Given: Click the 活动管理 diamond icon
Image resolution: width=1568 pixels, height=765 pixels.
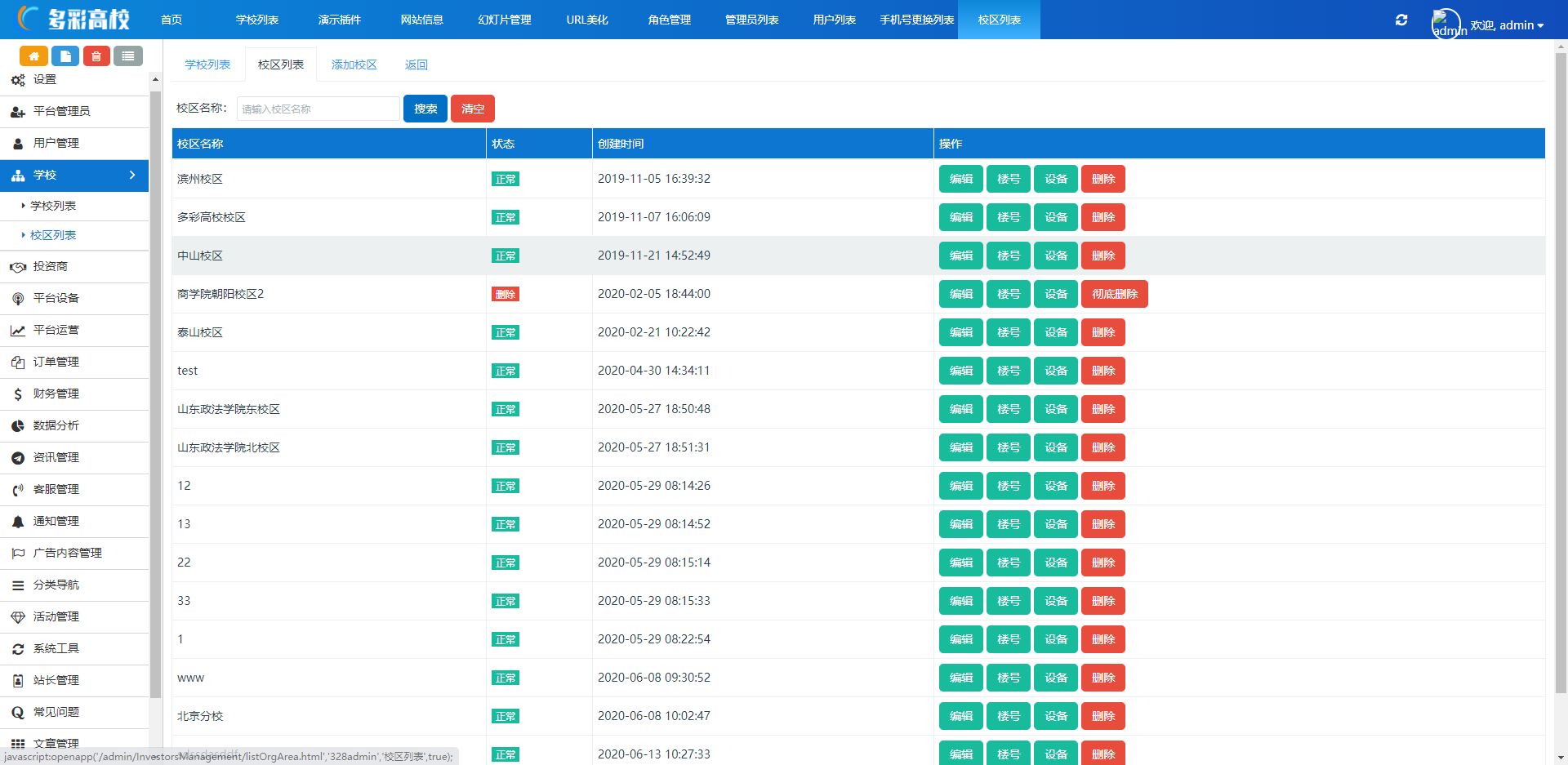Looking at the screenshot, I should [18, 617].
